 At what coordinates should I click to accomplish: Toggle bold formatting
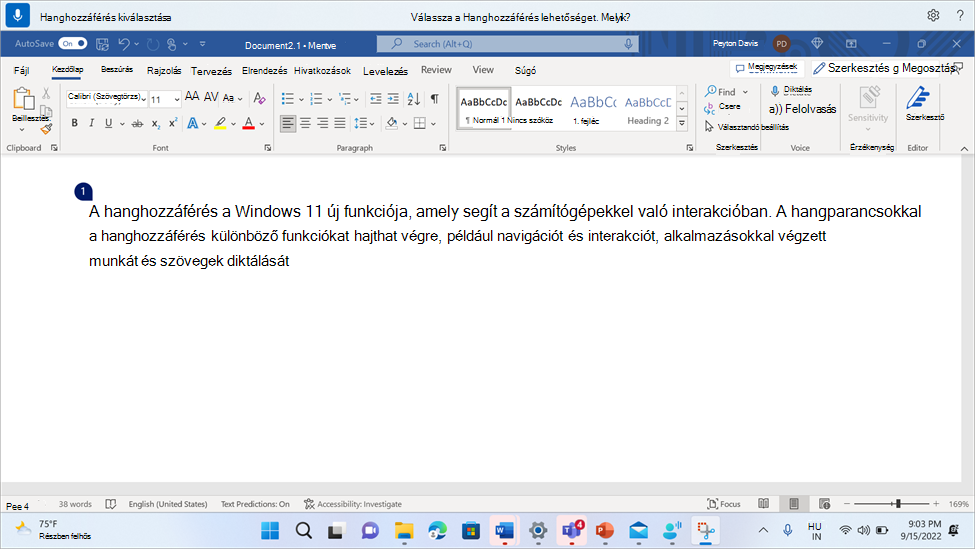tap(75, 123)
